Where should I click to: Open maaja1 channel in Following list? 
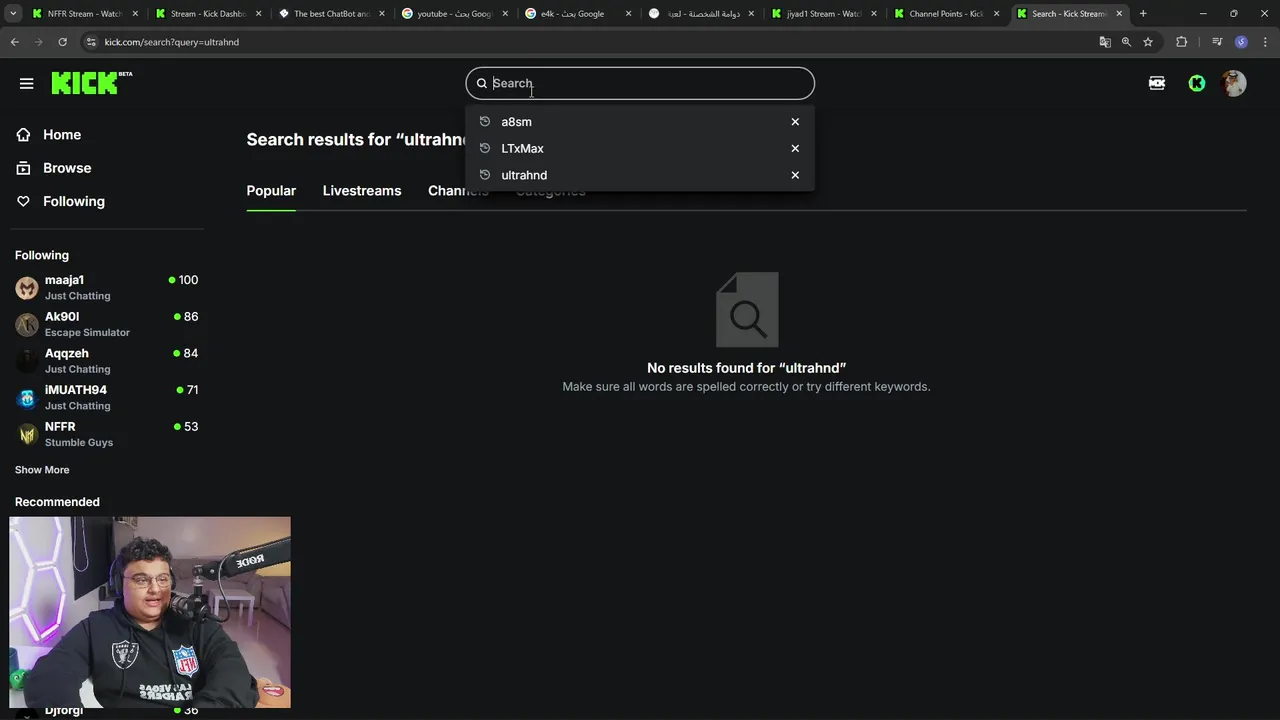tap(107, 288)
